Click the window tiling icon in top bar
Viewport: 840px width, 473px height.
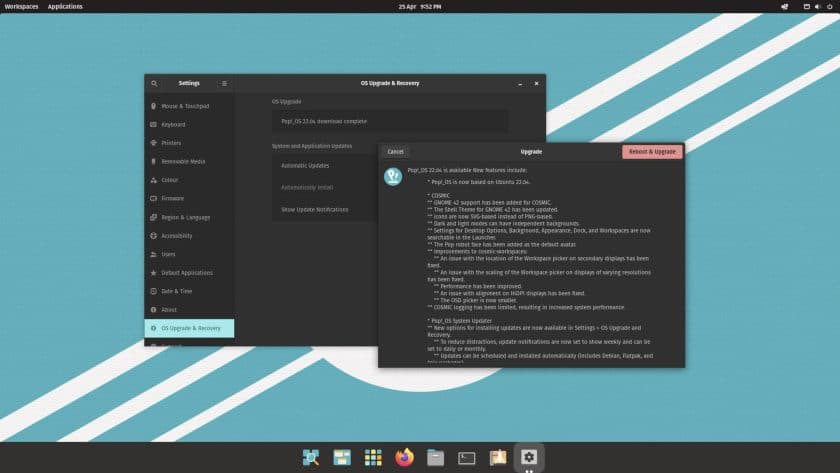[x=806, y=6]
